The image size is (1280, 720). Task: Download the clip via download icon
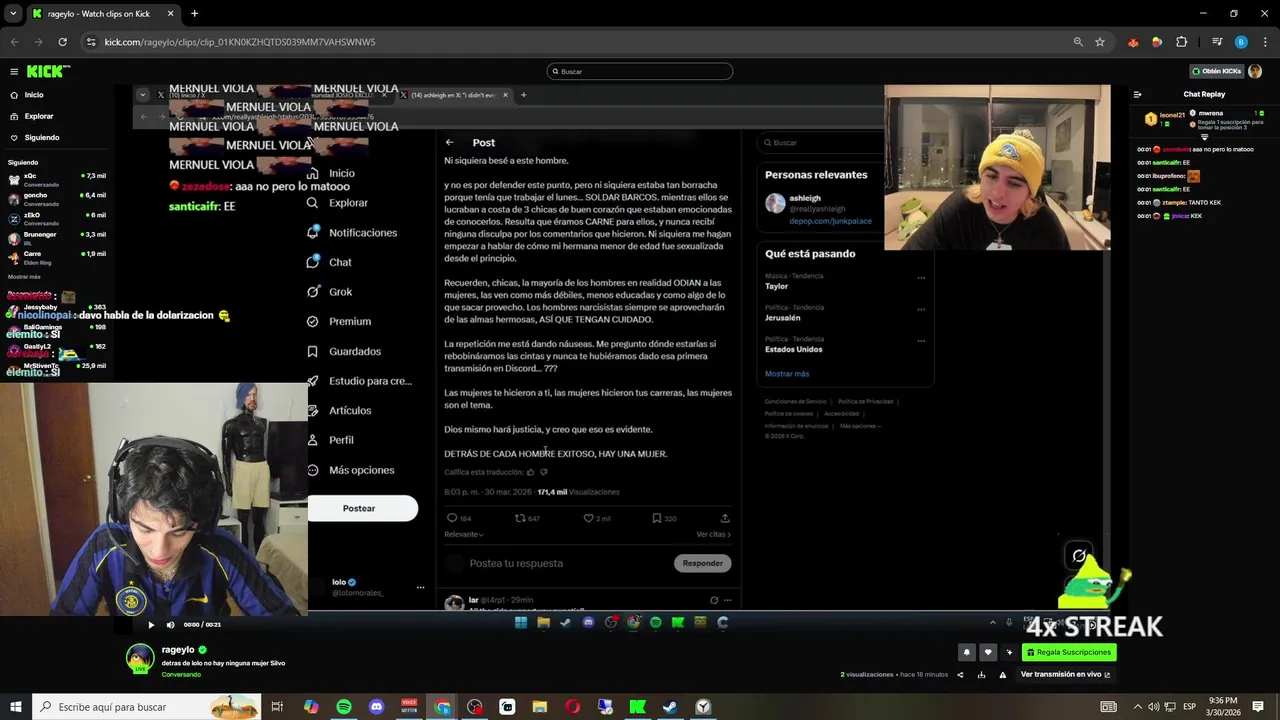click(x=981, y=675)
